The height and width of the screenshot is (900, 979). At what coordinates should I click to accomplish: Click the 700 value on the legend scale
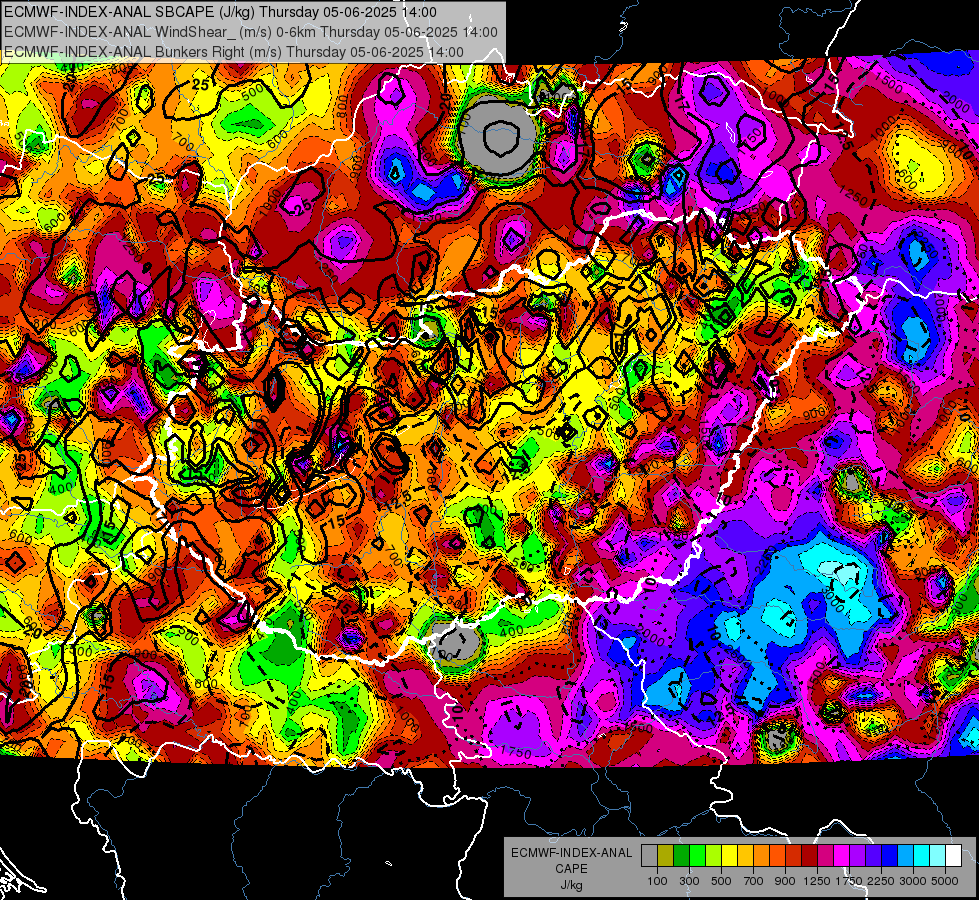(x=754, y=881)
